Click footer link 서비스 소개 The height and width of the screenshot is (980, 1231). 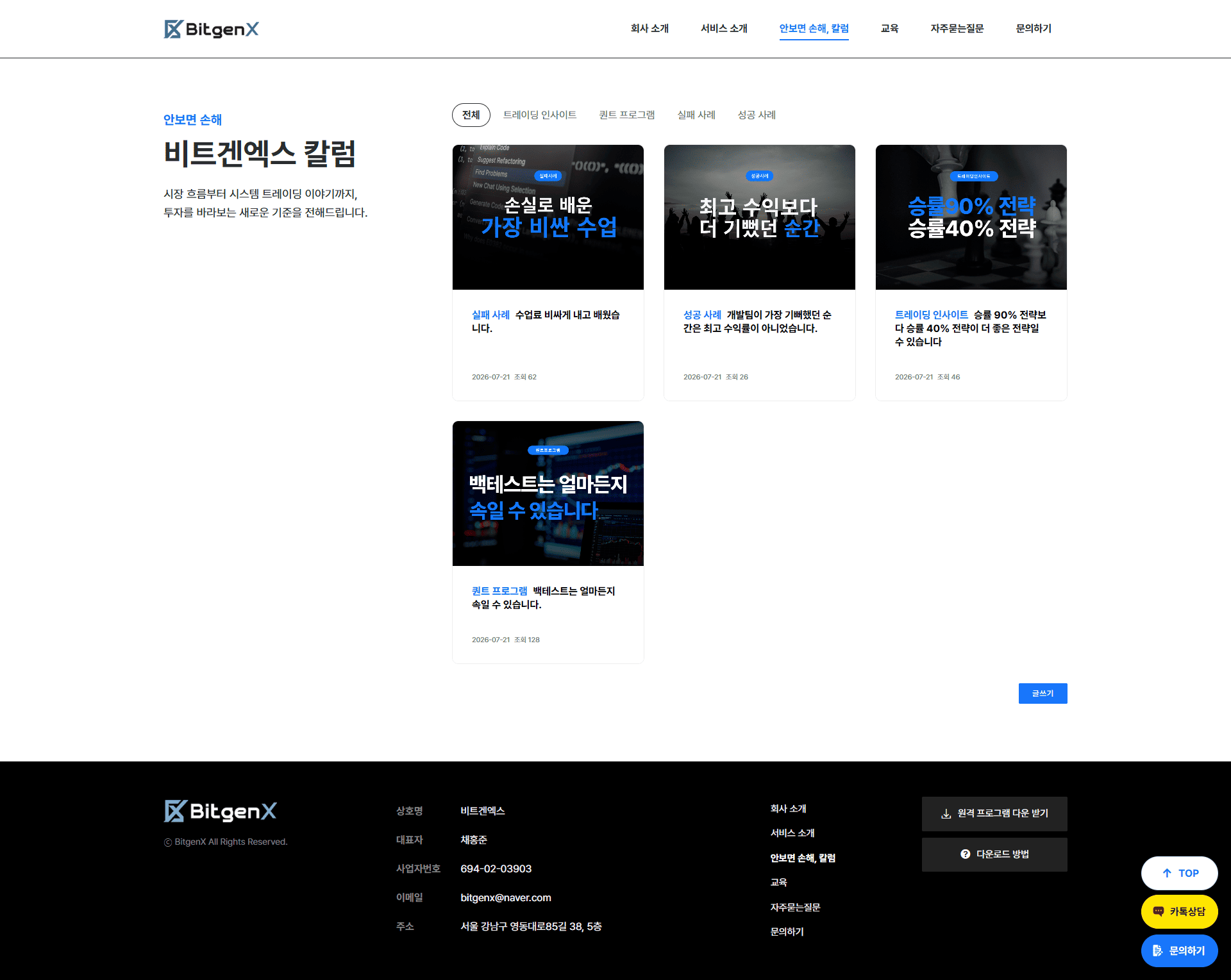point(792,833)
